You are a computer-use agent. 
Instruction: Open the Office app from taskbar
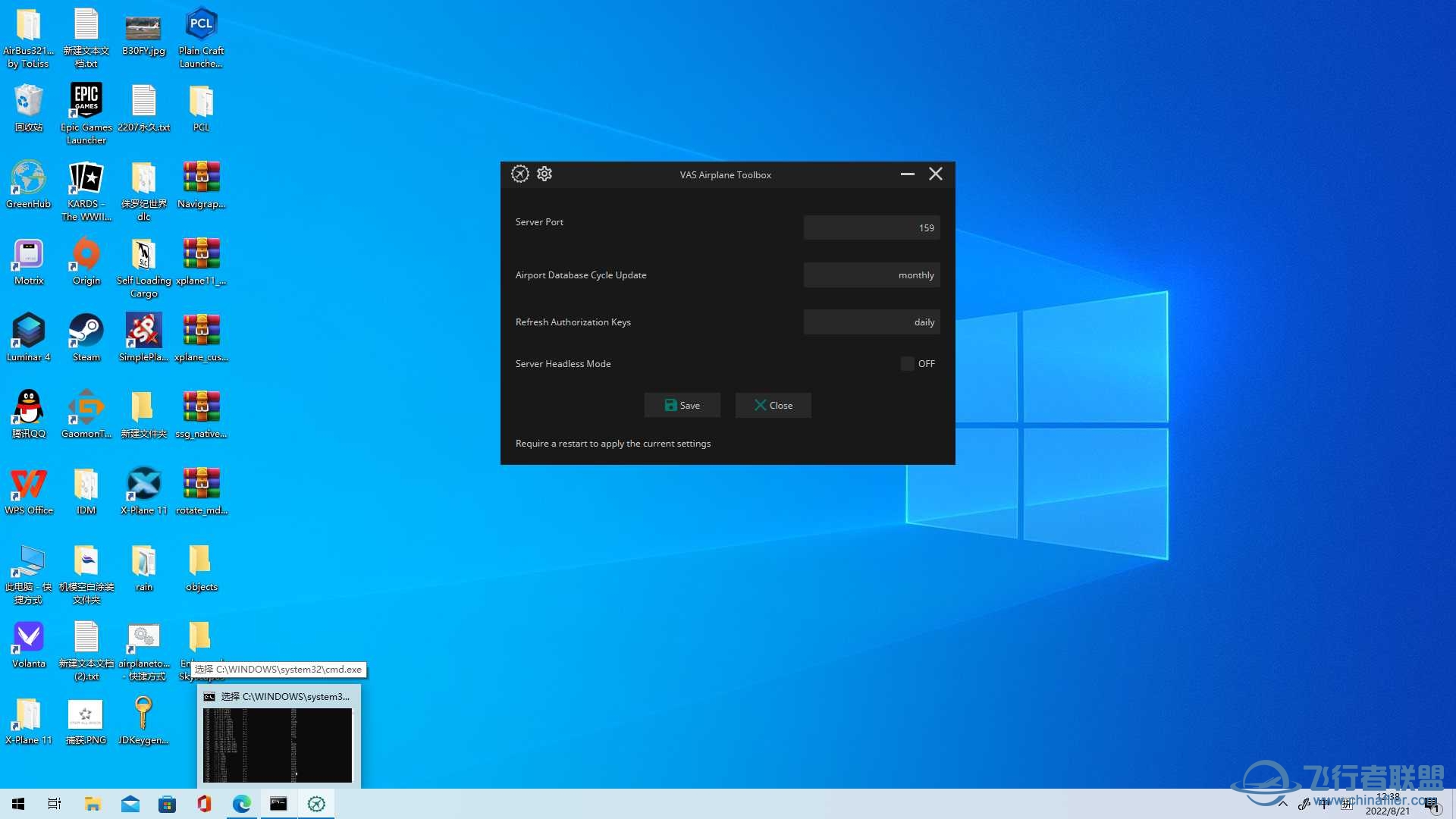(x=204, y=804)
